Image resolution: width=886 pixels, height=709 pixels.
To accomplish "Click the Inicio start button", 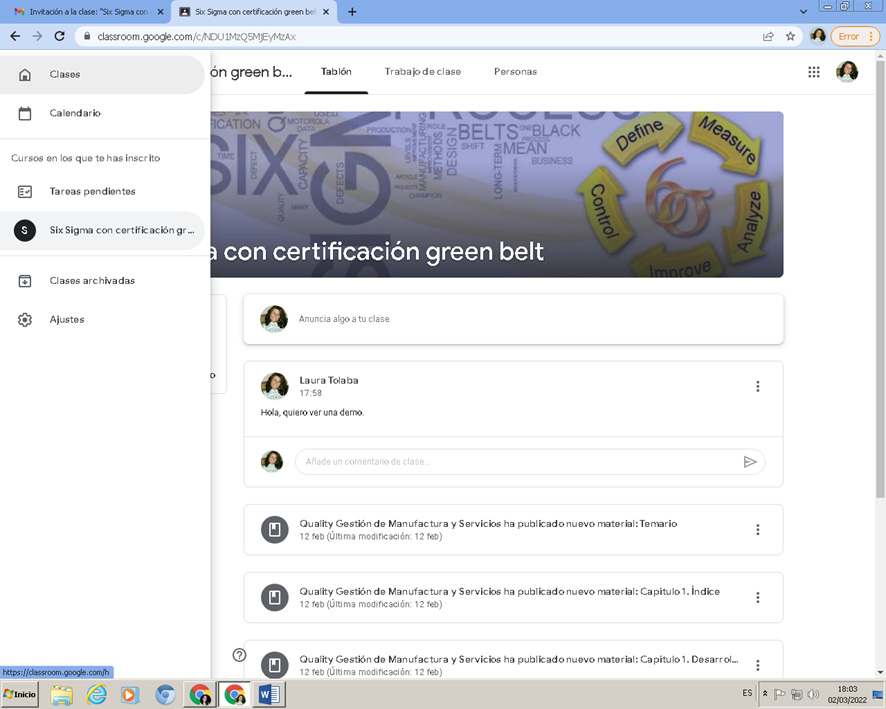I will [20, 694].
